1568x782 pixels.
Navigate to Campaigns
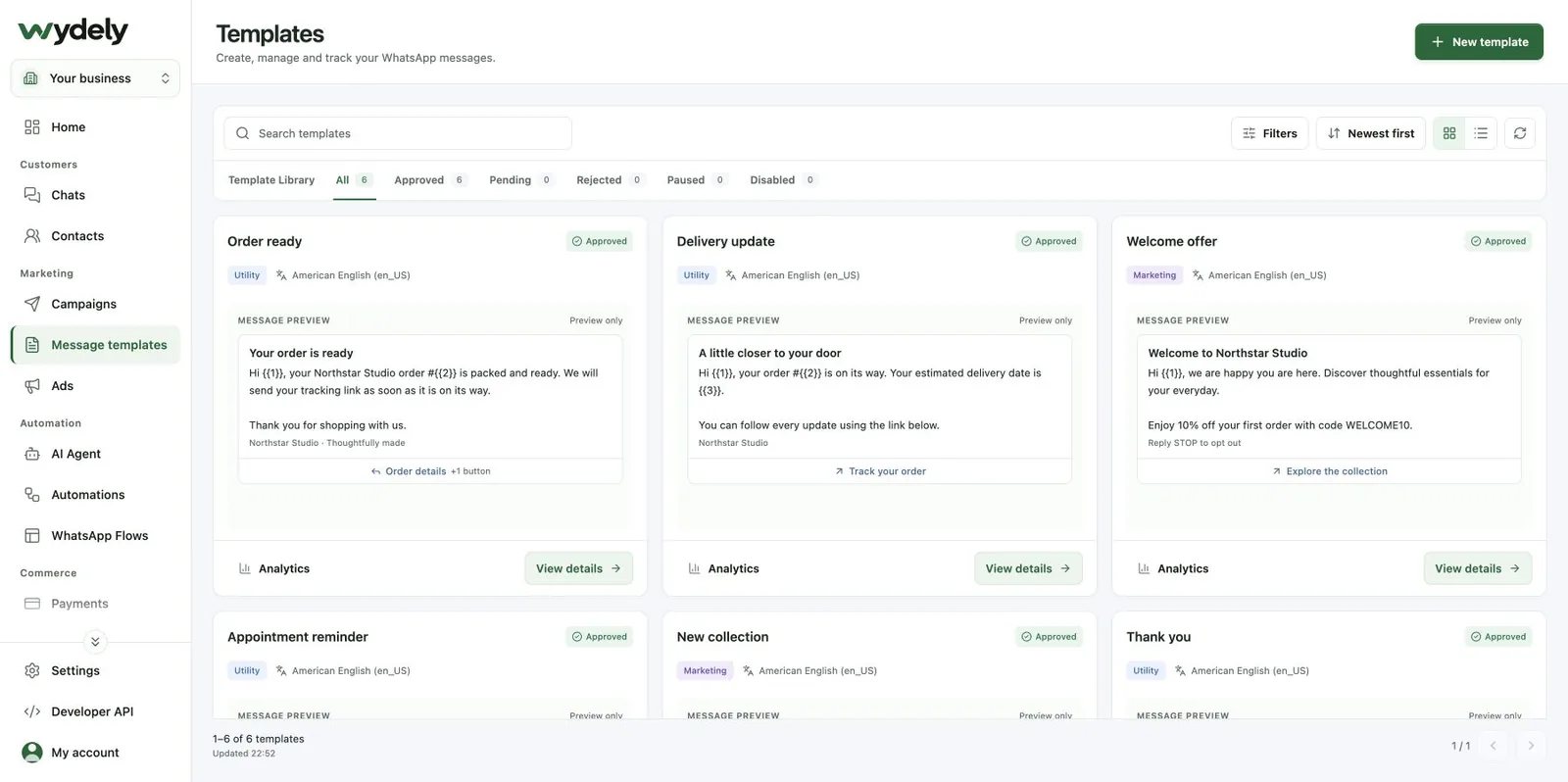click(95, 304)
